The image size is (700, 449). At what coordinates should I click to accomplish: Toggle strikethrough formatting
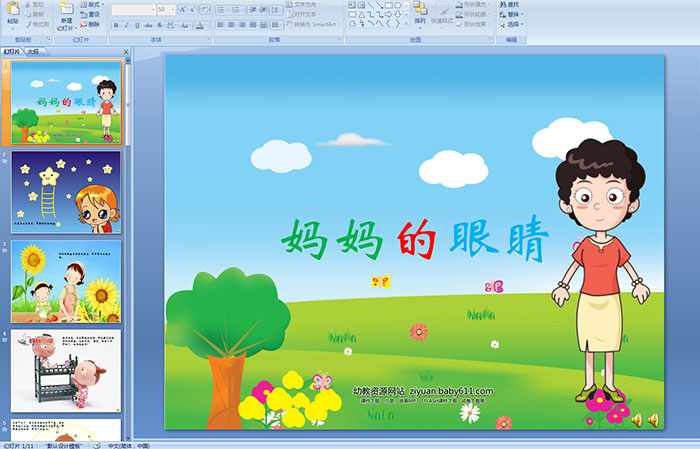tap(148, 25)
